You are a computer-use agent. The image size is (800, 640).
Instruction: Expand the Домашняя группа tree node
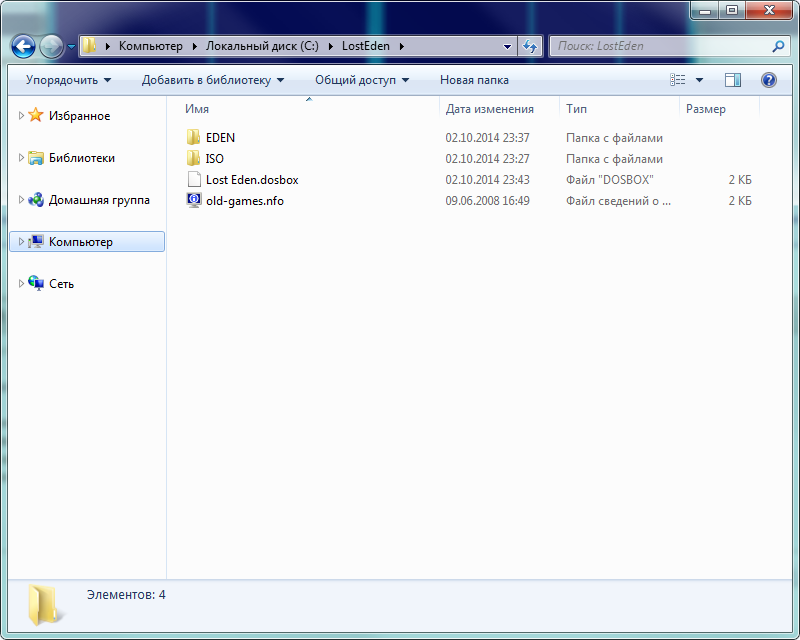coord(21,200)
